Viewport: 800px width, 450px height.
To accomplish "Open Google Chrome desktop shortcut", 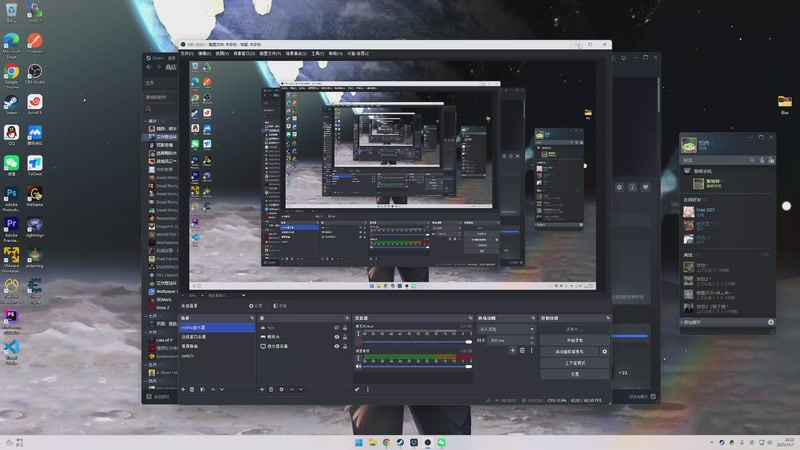I will [11, 76].
